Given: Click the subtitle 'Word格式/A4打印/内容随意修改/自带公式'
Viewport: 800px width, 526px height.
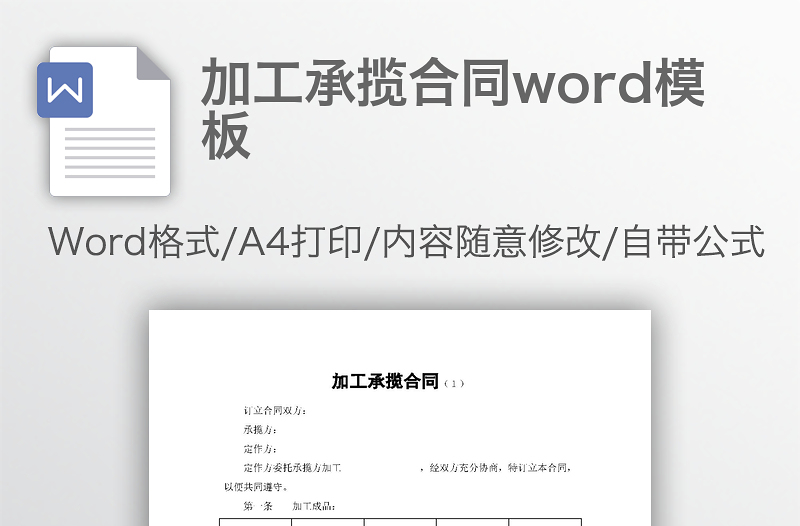Looking at the screenshot, I should point(406,242).
